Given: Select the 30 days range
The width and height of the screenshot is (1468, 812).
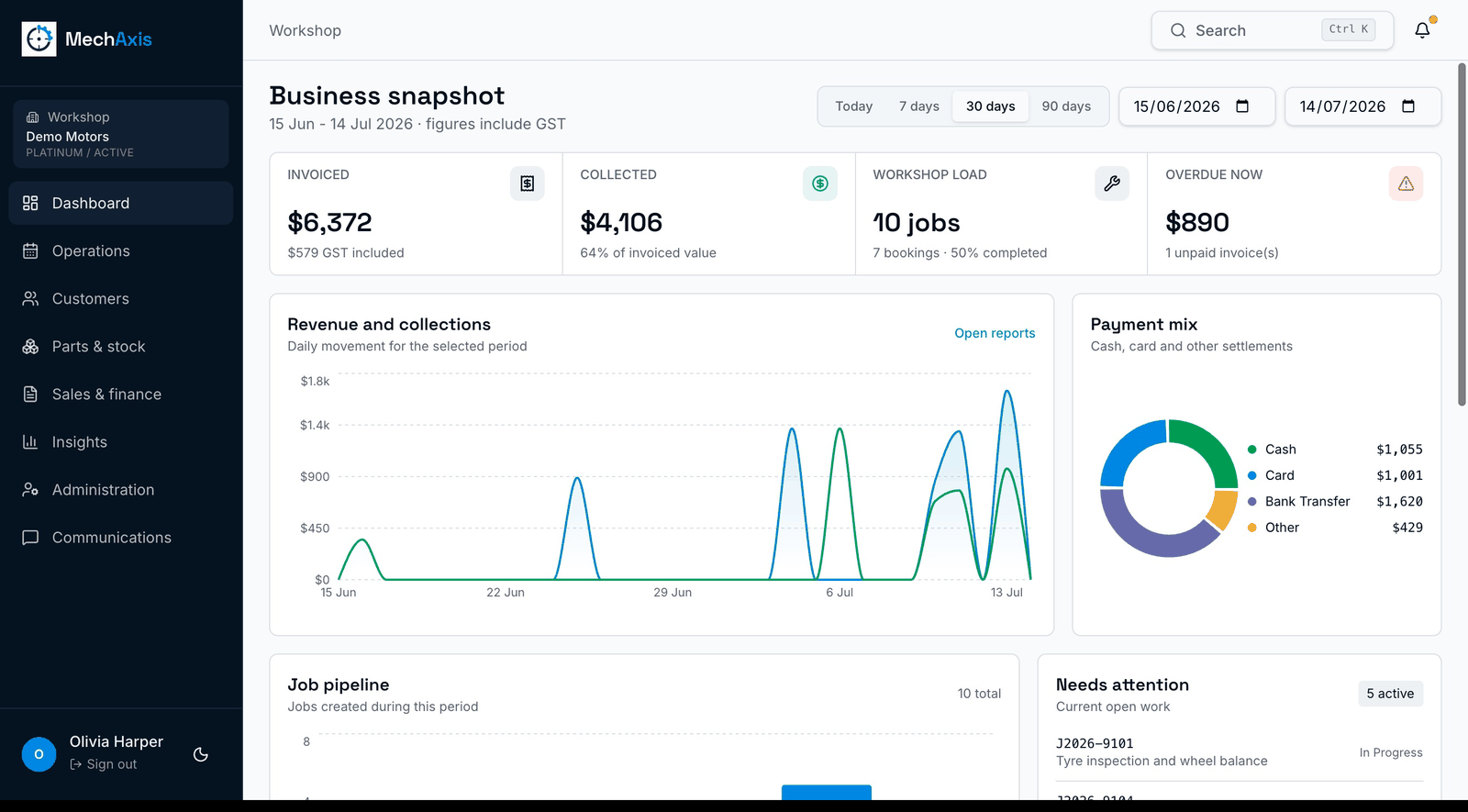Looking at the screenshot, I should tap(991, 106).
